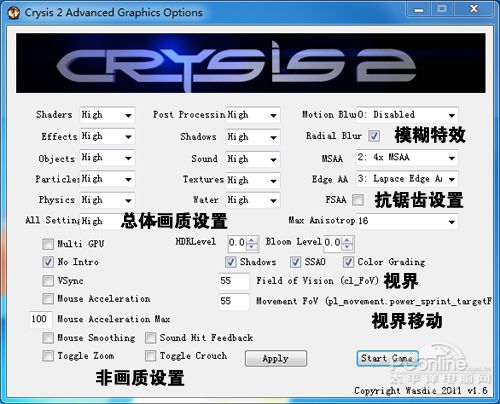500x404 pixels.
Task: Expand the Textures quality dropdown
Action: click(x=253, y=180)
